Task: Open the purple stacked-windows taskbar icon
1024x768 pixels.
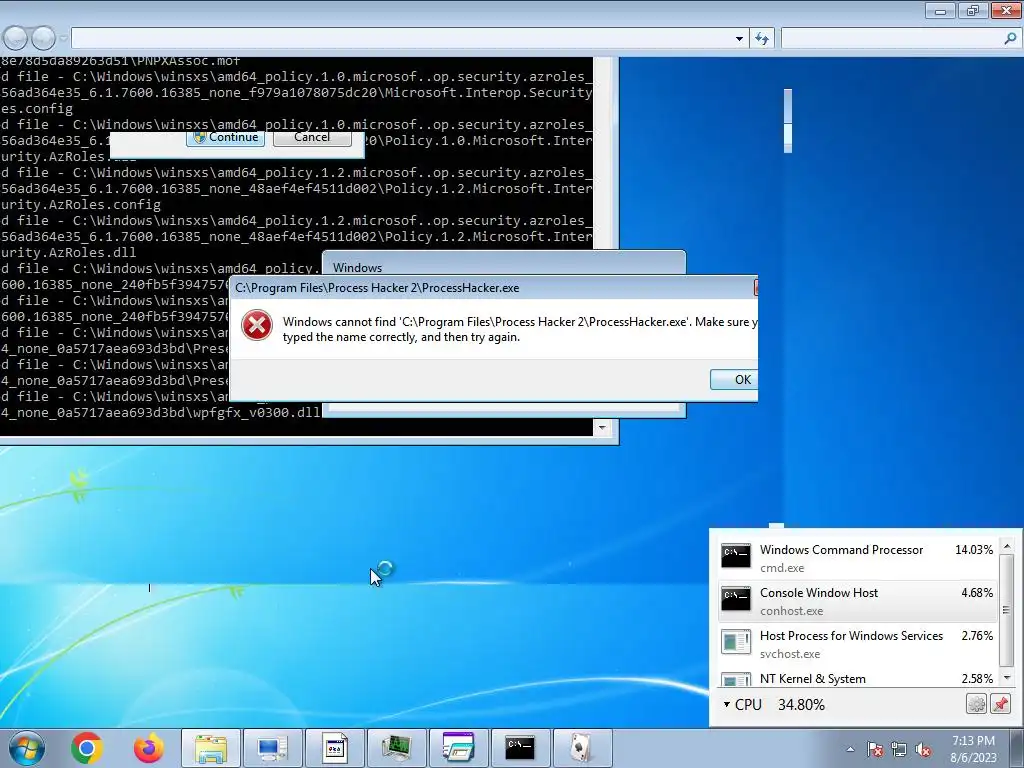Action: [458, 748]
